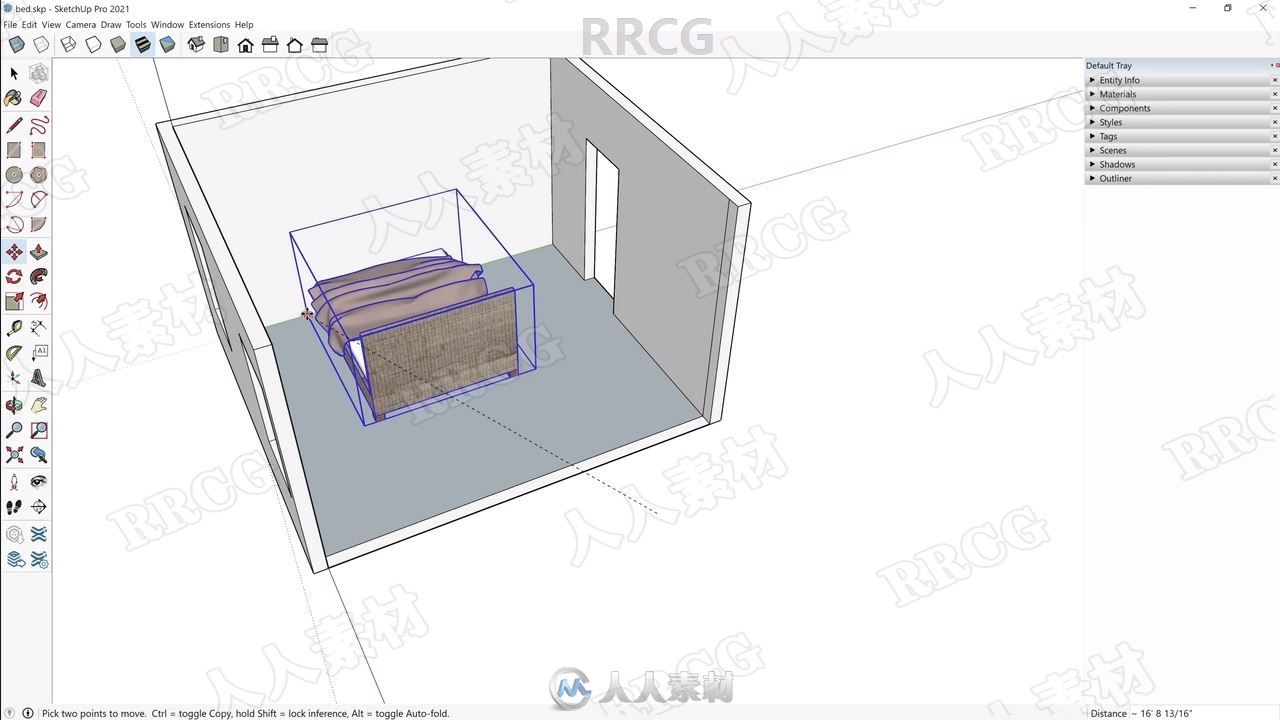Image resolution: width=1280 pixels, height=720 pixels.
Task: Enable Monochrome face style
Action: (167, 44)
